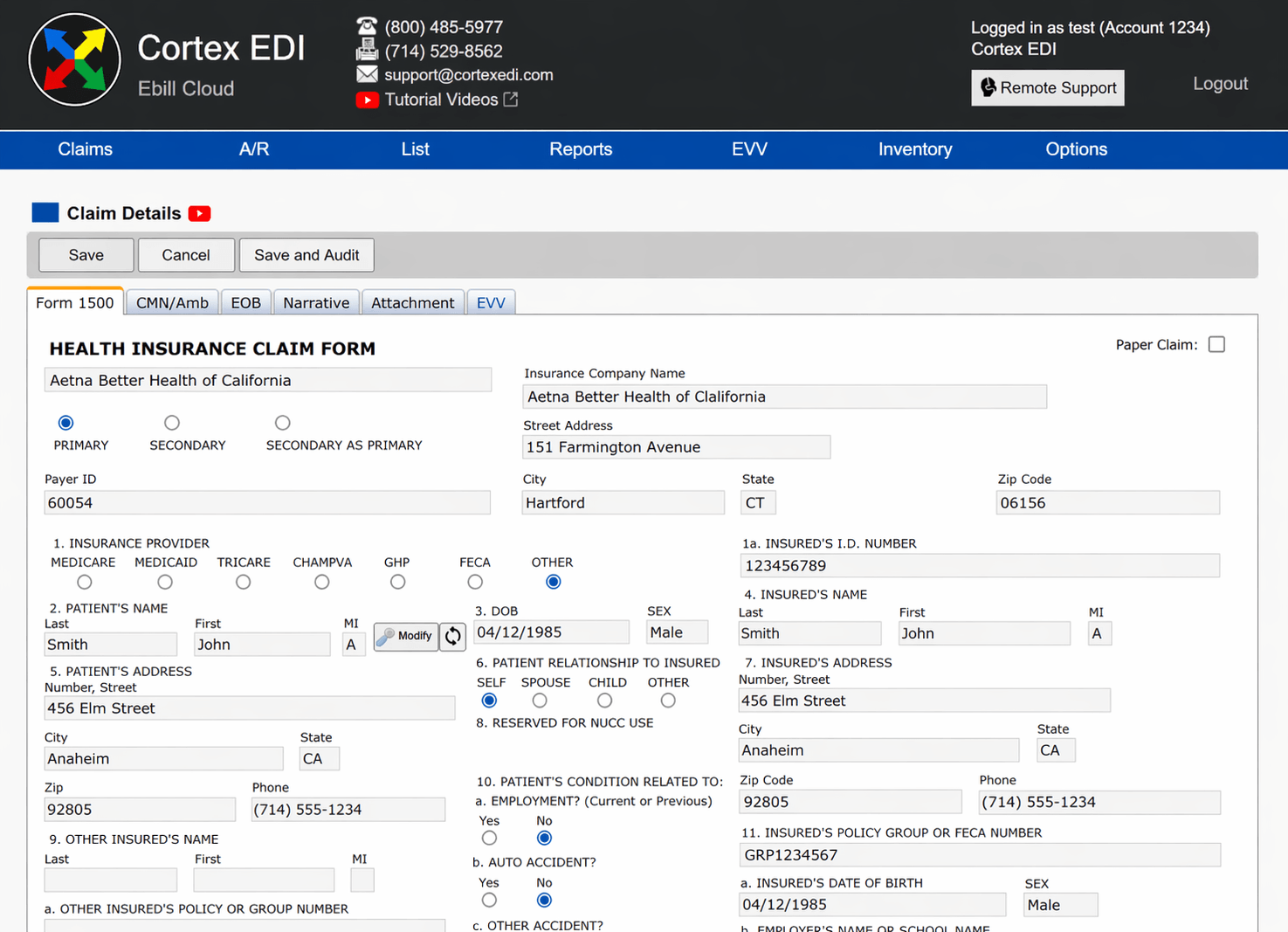Click Save and Audit

pyautogui.click(x=307, y=255)
